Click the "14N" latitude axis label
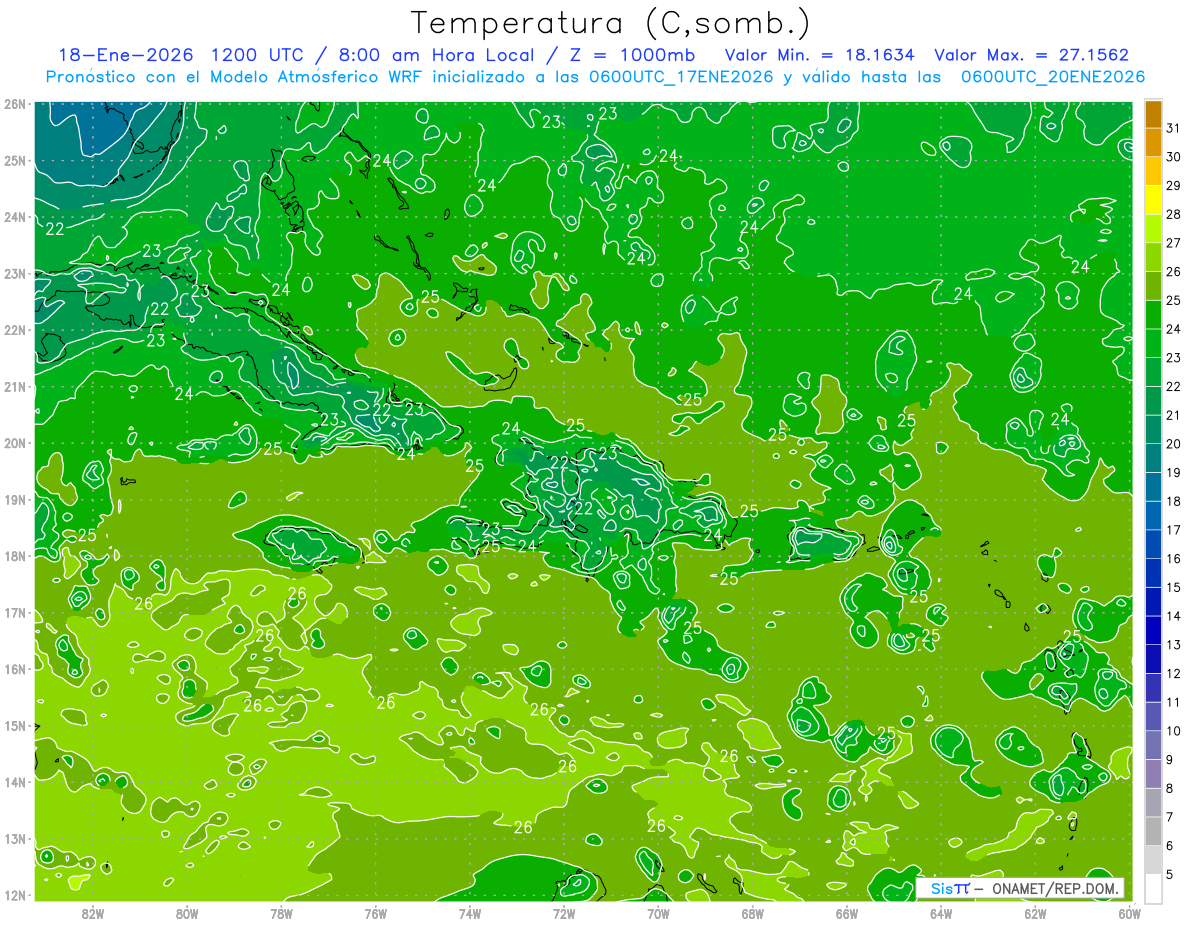 click(x=15, y=782)
